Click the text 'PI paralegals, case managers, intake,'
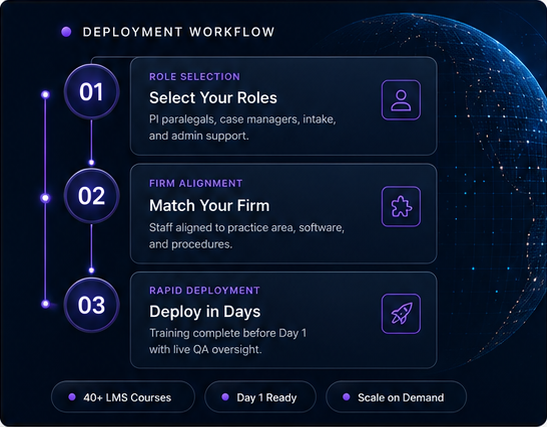Image resolution: width=547 pixels, height=427 pixels. coord(242,119)
